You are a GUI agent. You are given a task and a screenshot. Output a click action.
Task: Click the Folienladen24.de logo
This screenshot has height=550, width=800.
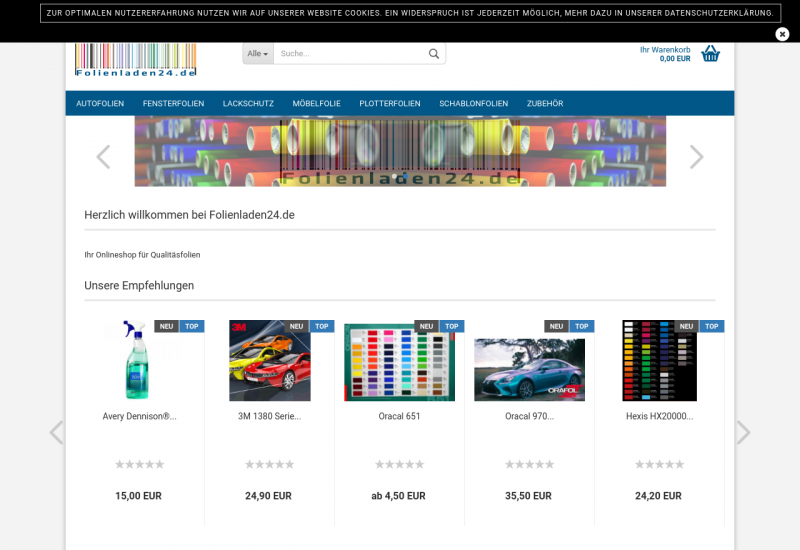[136, 61]
